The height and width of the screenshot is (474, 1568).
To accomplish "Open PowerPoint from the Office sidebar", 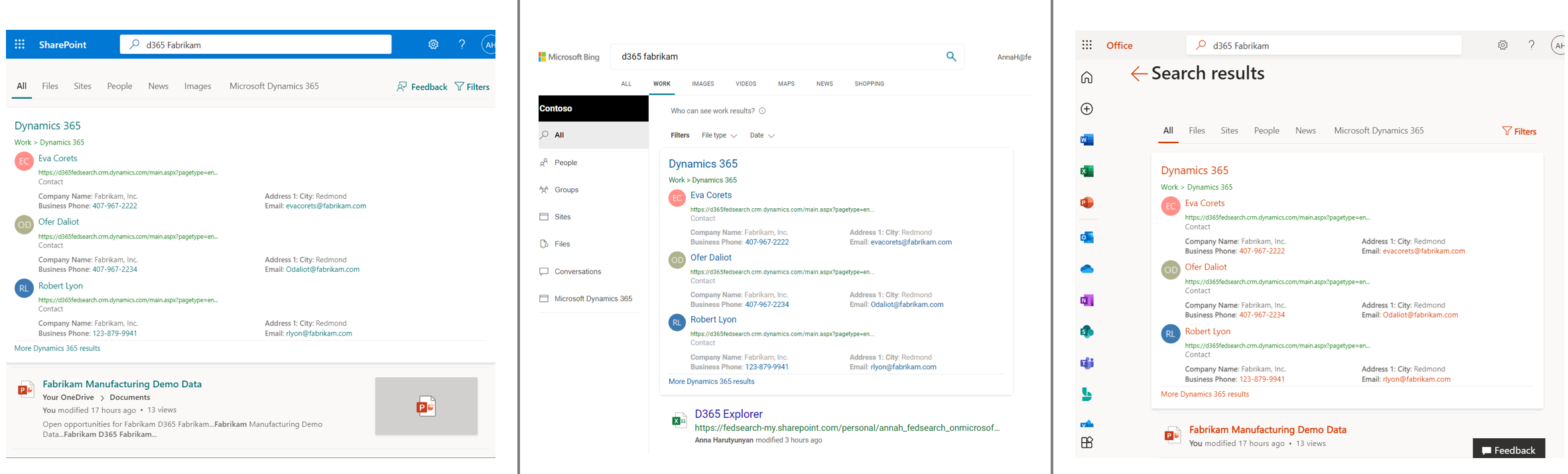I will pos(1086,203).
